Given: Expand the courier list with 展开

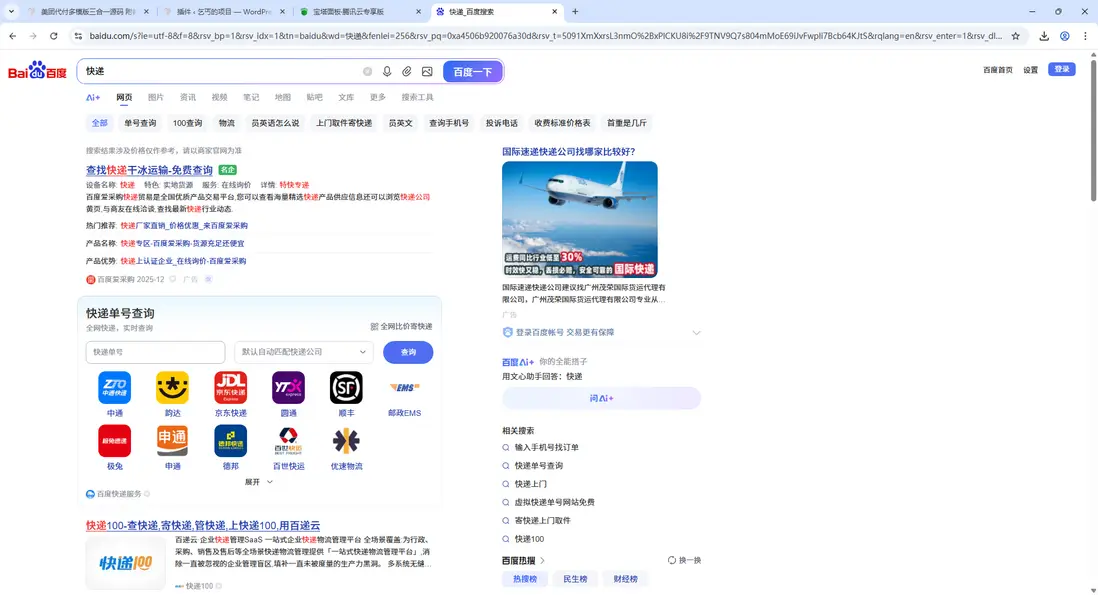Looking at the screenshot, I should tap(258, 482).
